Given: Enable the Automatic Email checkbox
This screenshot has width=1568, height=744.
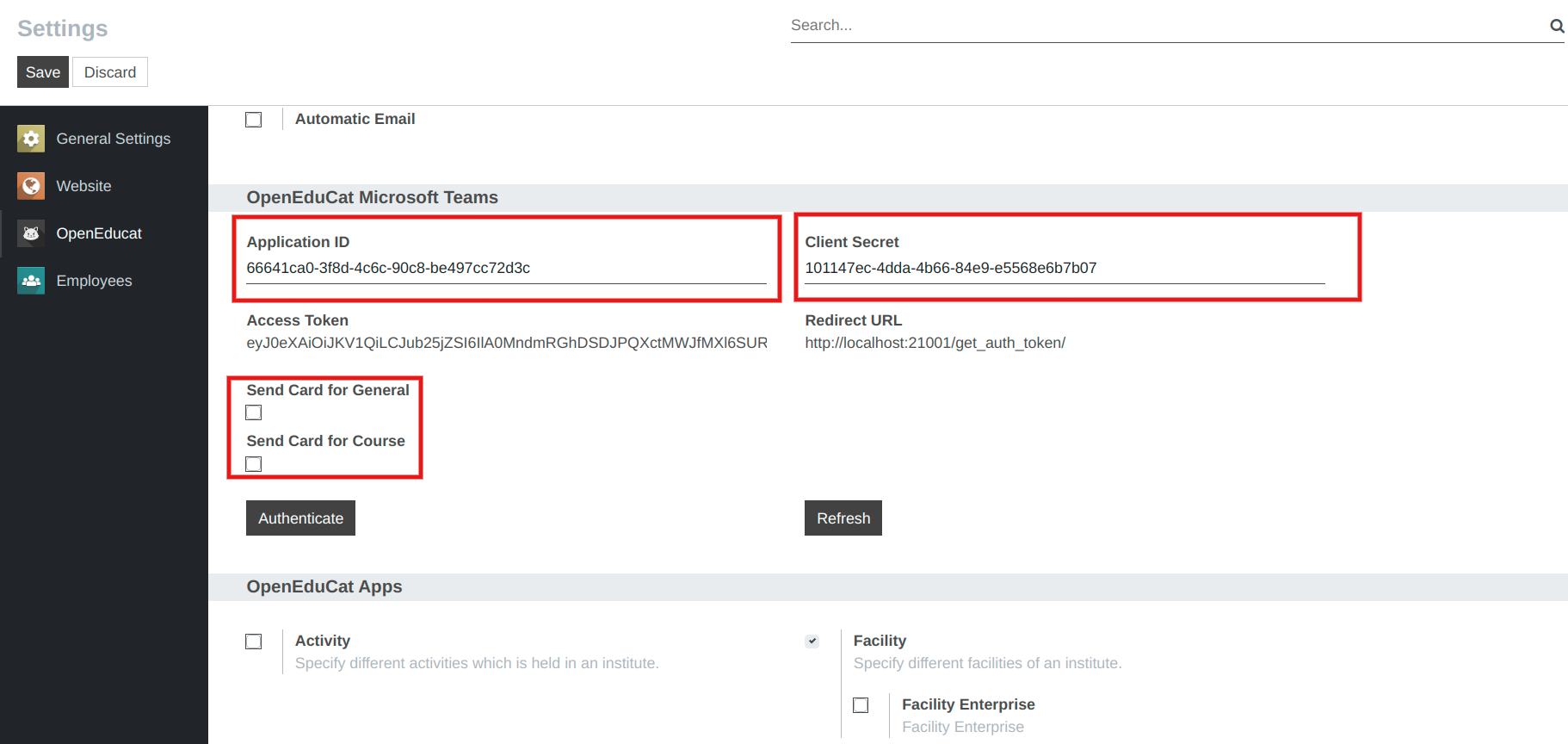Looking at the screenshot, I should (x=253, y=120).
